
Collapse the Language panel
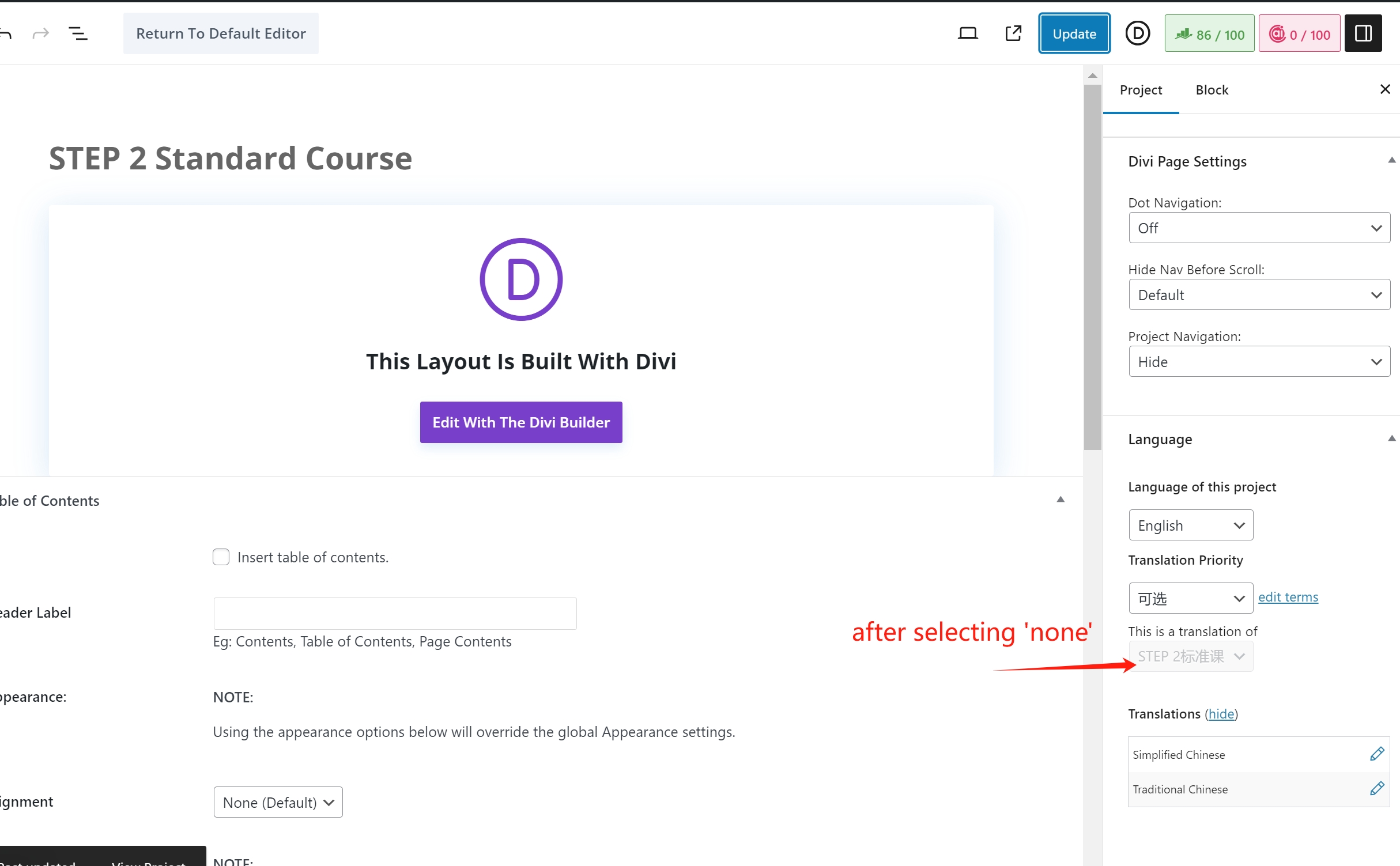[1391, 438]
